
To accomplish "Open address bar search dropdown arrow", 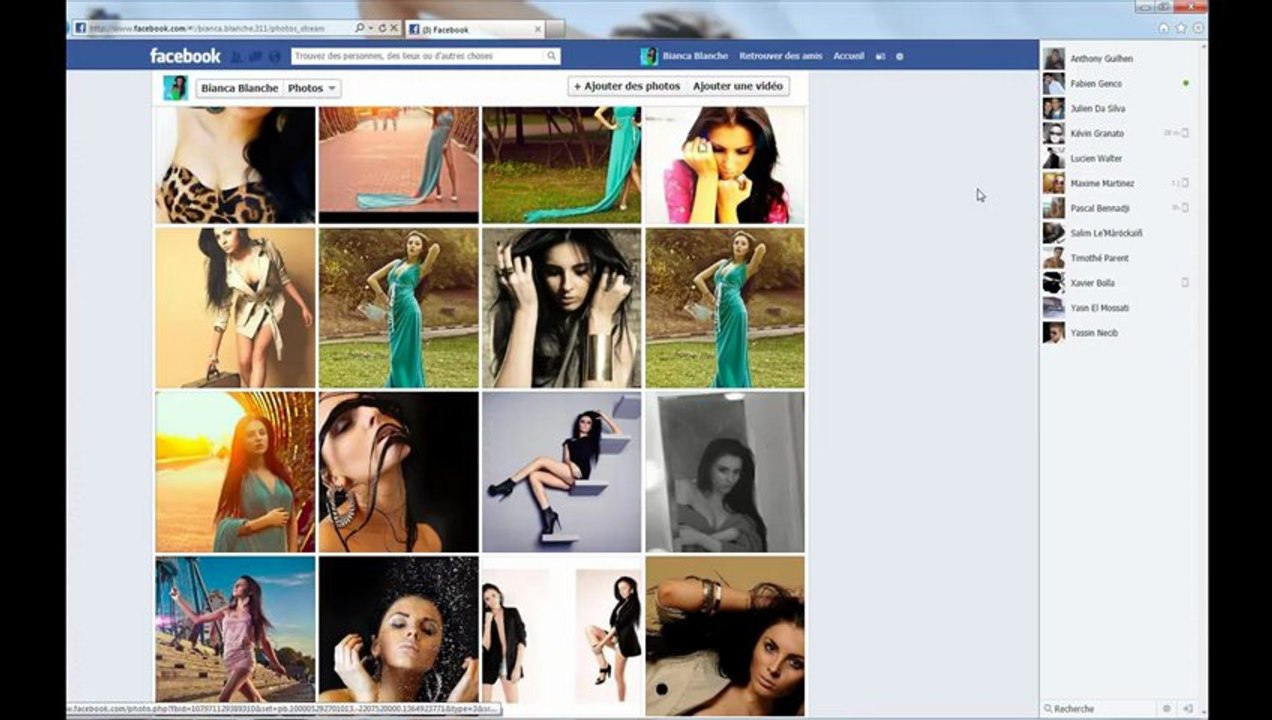I will (372, 28).
